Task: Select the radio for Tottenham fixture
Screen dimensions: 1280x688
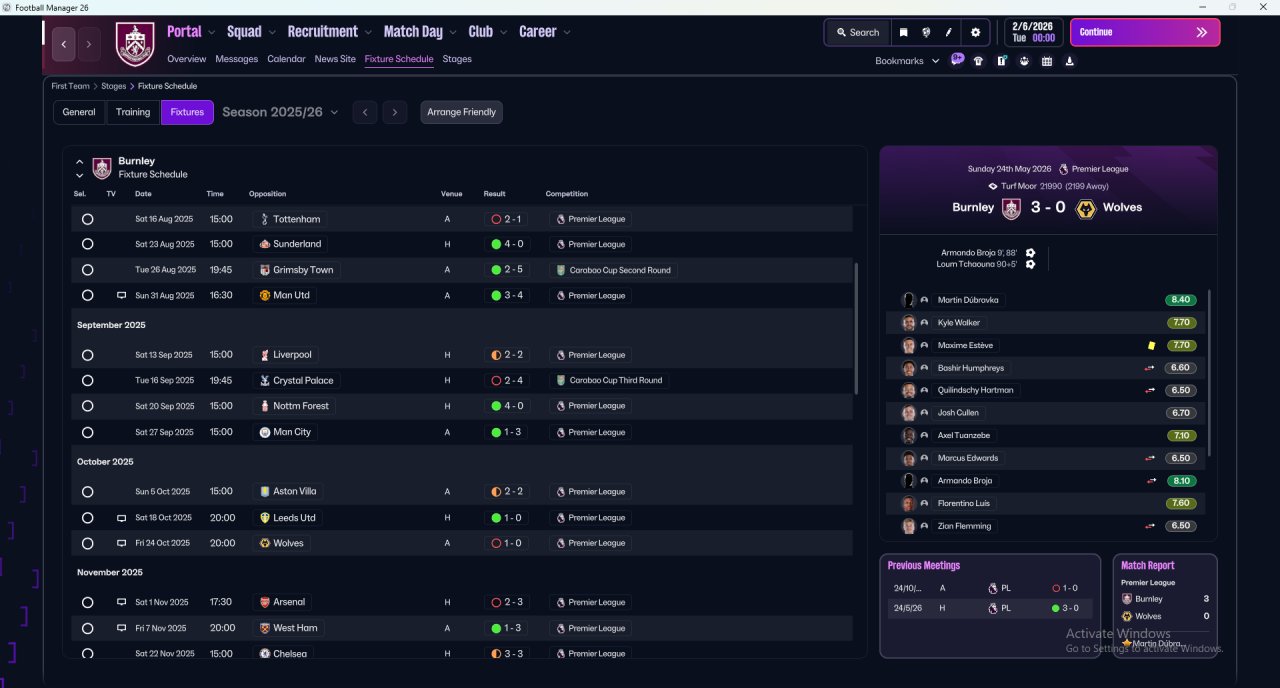Action: point(87,219)
